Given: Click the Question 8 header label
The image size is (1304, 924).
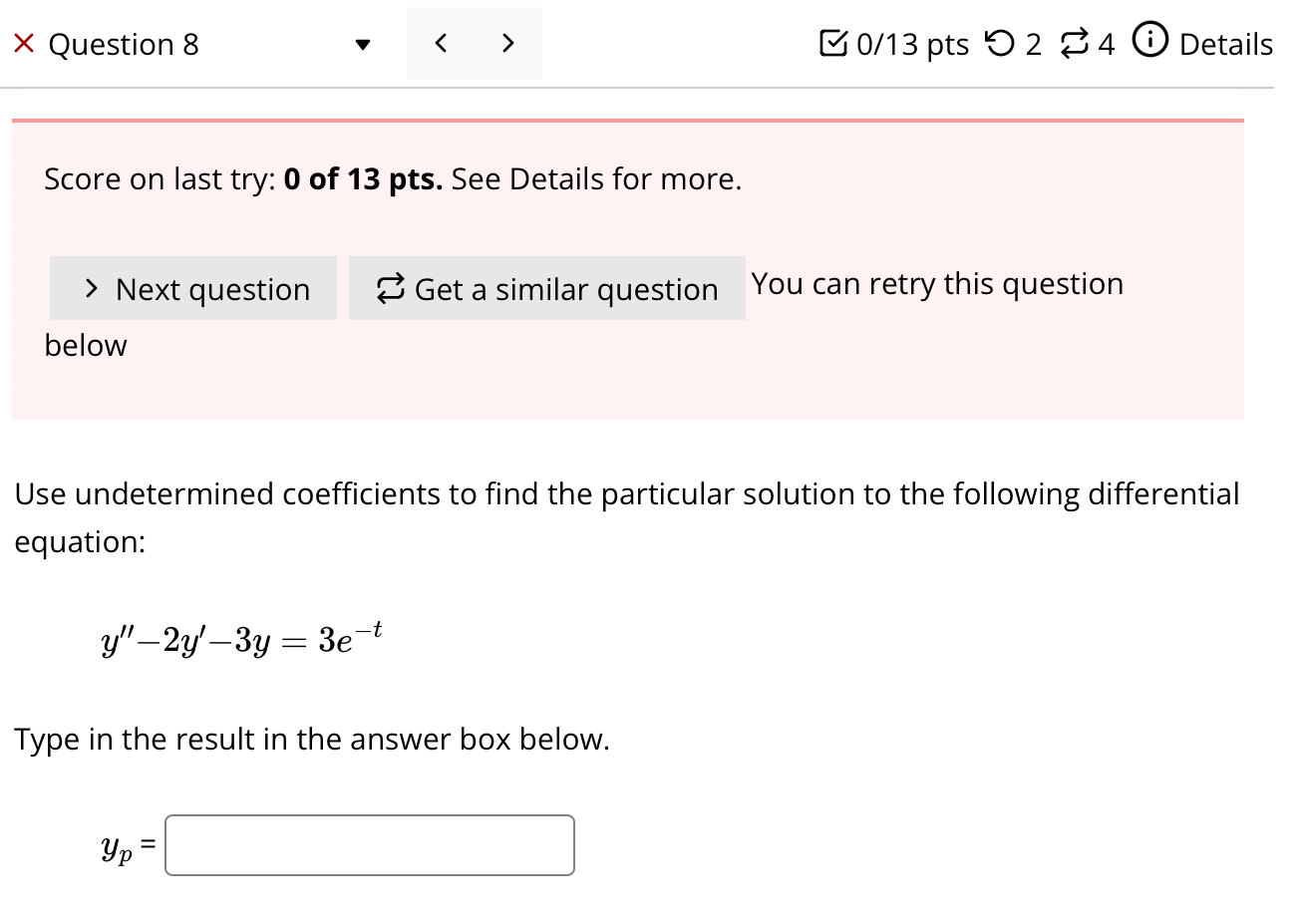Looking at the screenshot, I should 124,44.
